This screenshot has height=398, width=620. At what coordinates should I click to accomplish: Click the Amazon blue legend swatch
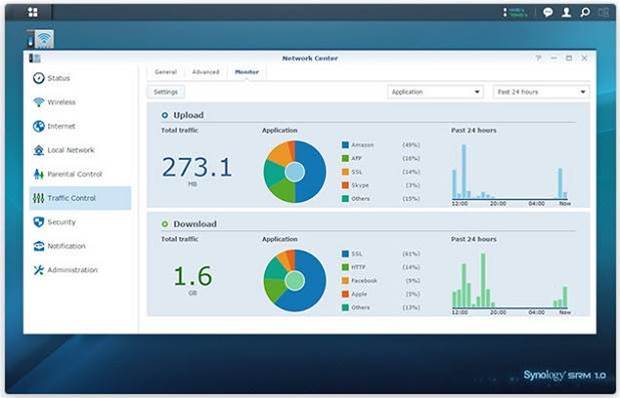click(x=345, y=145)
